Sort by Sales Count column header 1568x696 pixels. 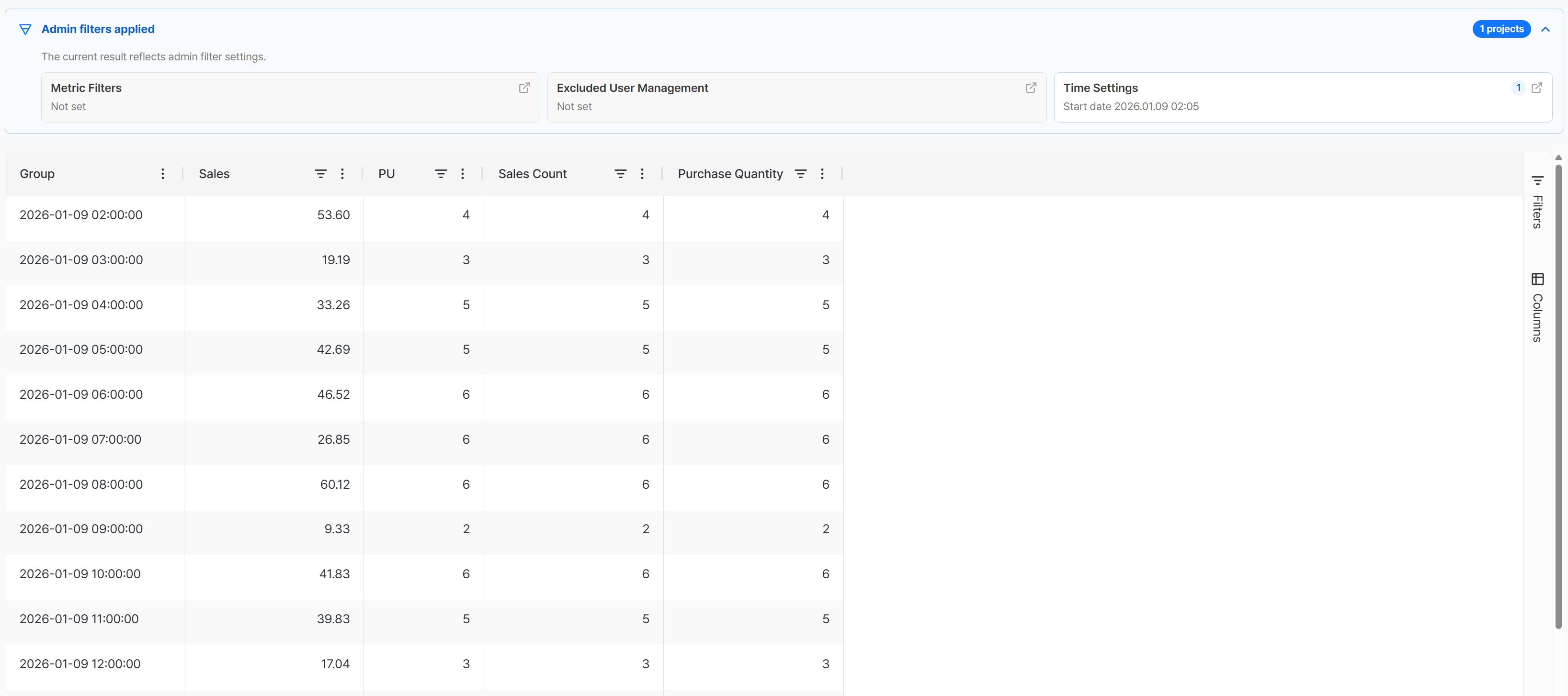click(533, 174)
